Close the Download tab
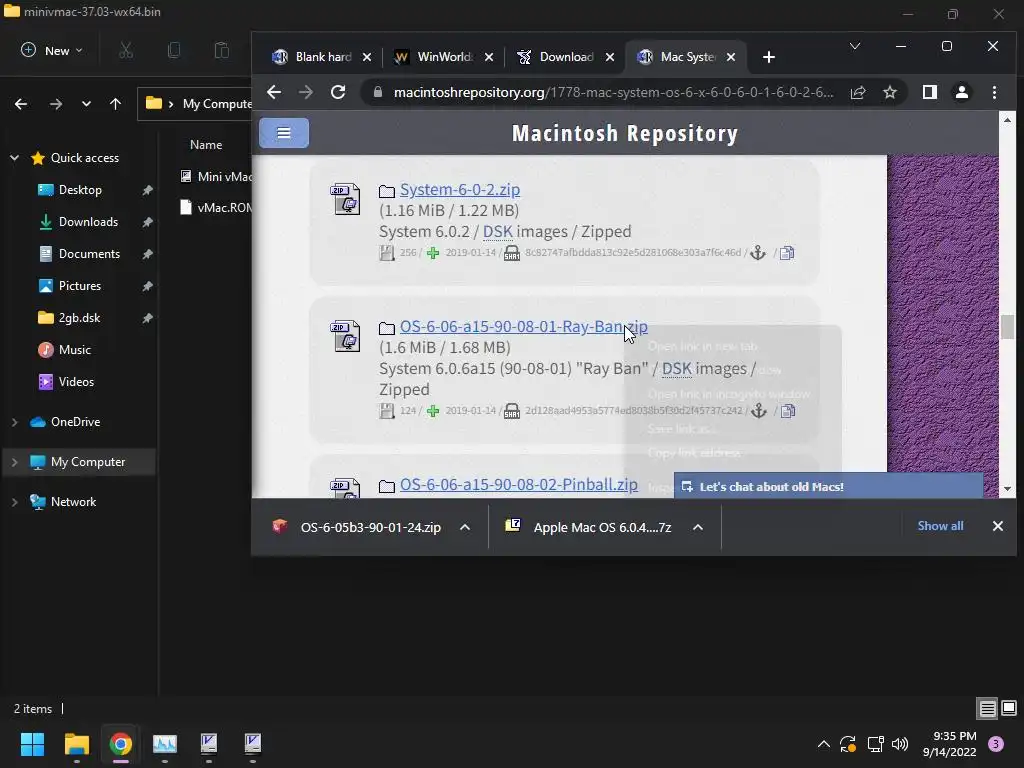Viewport: 1024px width, 768px height. (610, 57)
